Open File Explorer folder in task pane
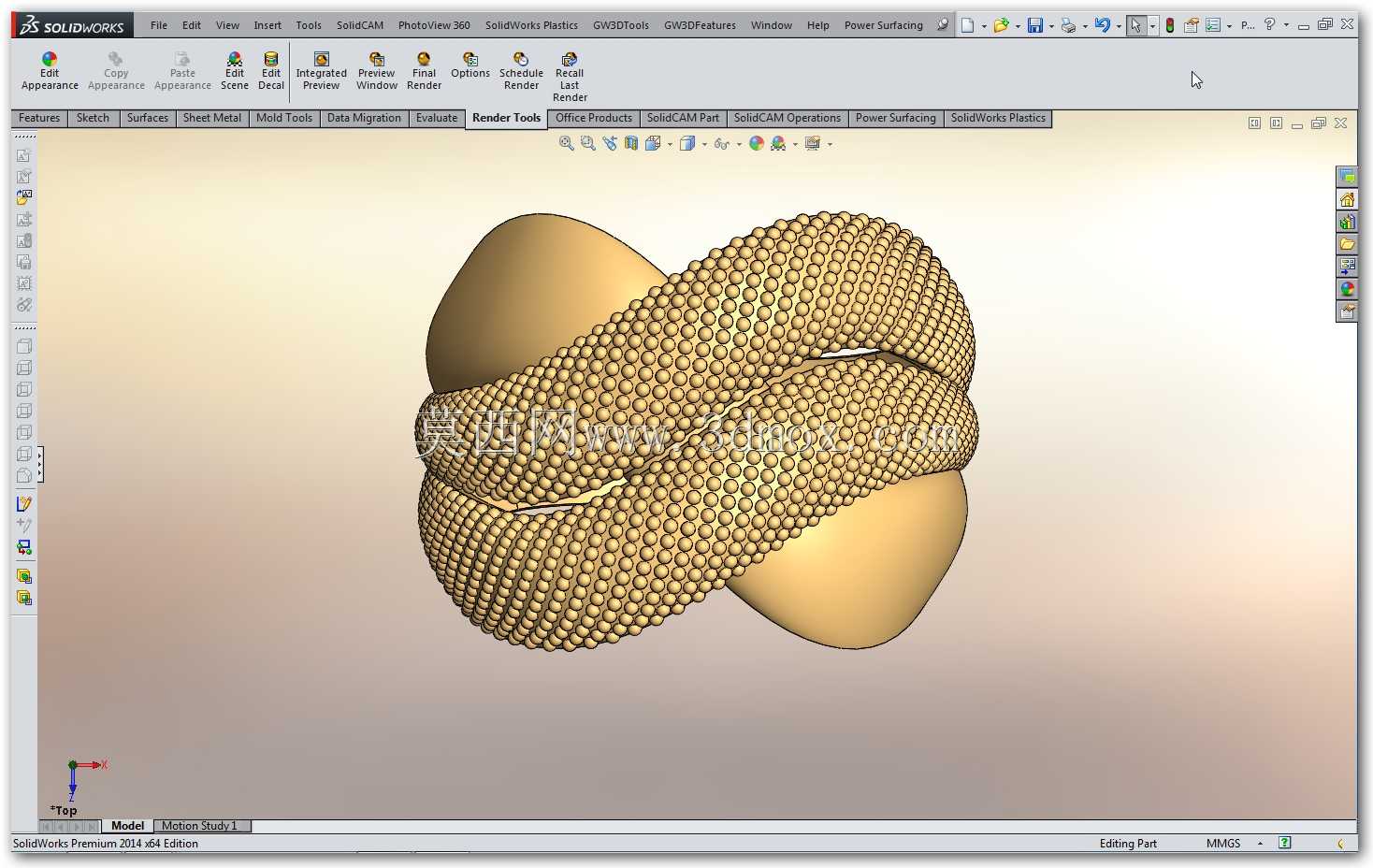Viewport: 1373px width, 868px height. click(1347, 244)
